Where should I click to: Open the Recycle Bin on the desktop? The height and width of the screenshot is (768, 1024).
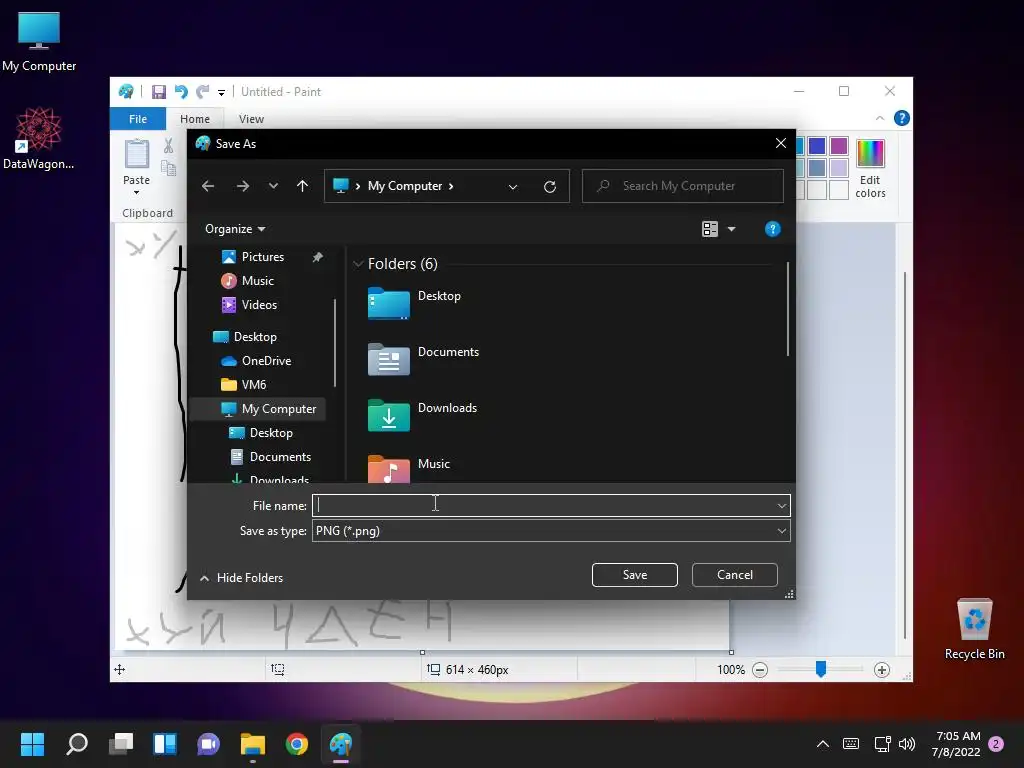click(x=974, y=629)
